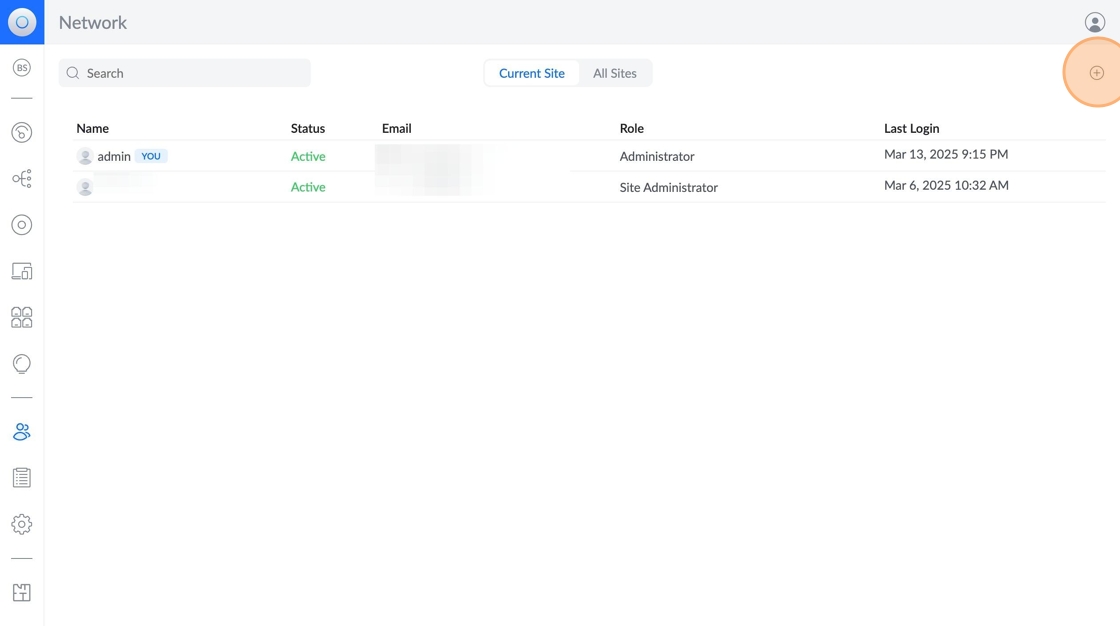Image resolution: width=1120 pixels, height=626 pixels.
Task: Click the Site Administrator role cell
Action: [x=669, y=187]
